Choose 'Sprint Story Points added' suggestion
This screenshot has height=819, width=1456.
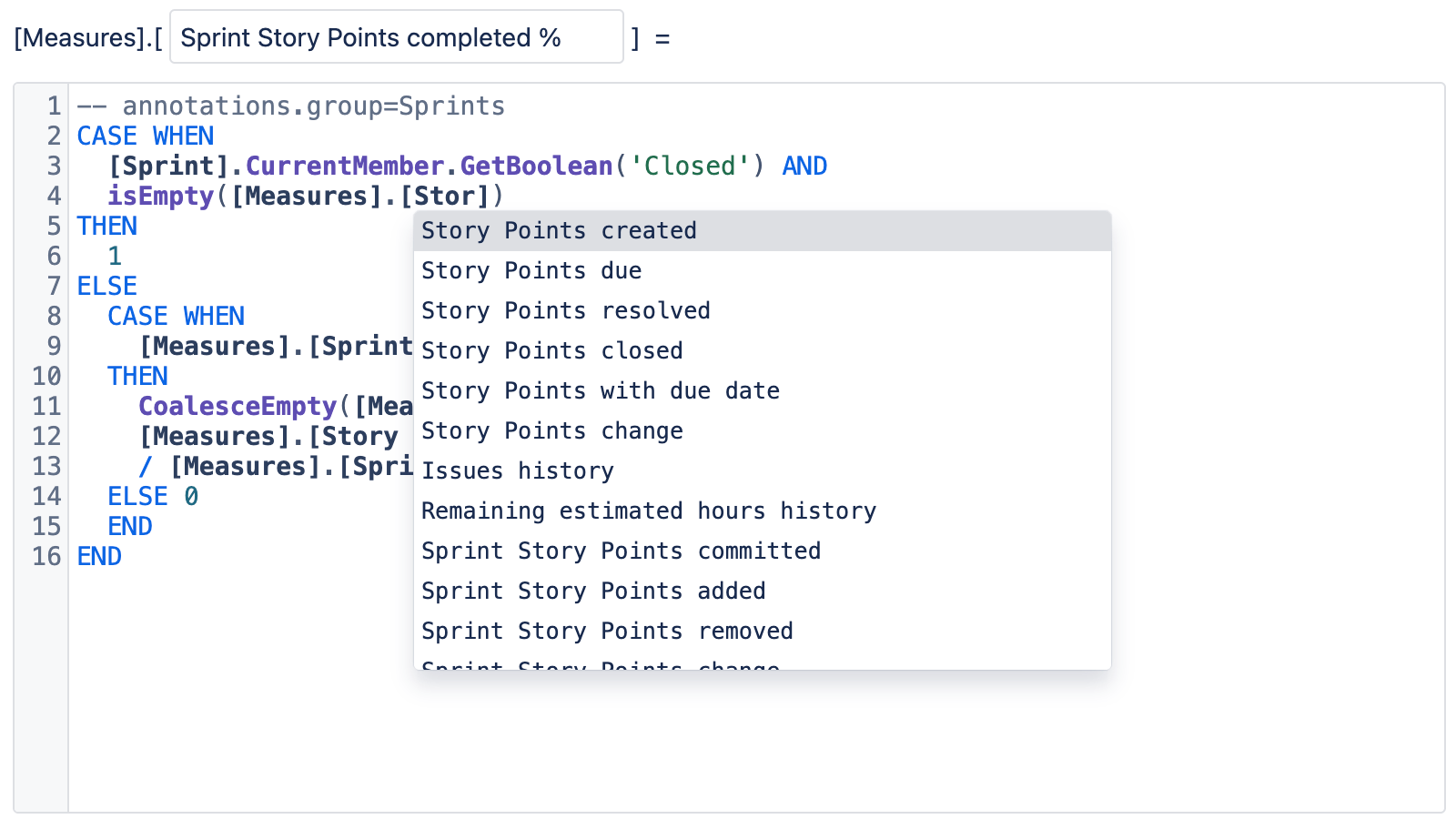763,591
